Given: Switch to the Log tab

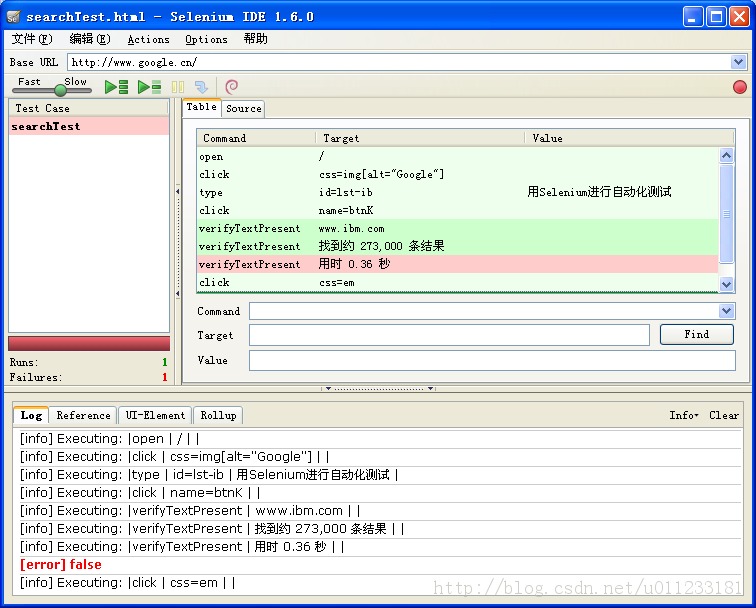Looking at the screenshot, I should (31, 415).
